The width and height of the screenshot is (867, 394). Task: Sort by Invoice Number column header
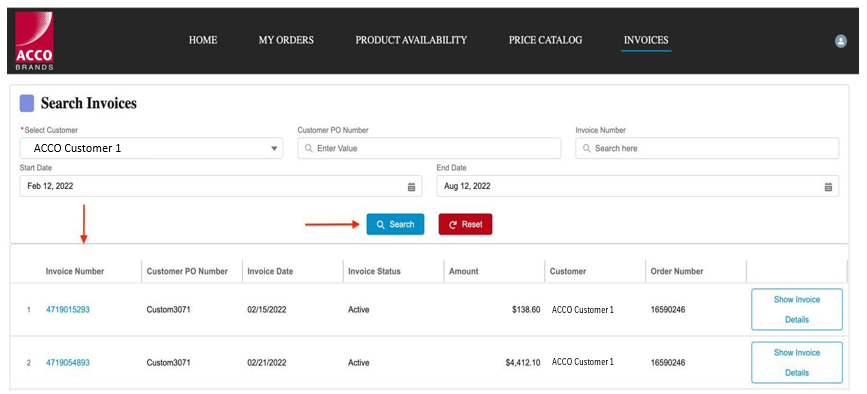pyautogui.click(x=75, y=271)
